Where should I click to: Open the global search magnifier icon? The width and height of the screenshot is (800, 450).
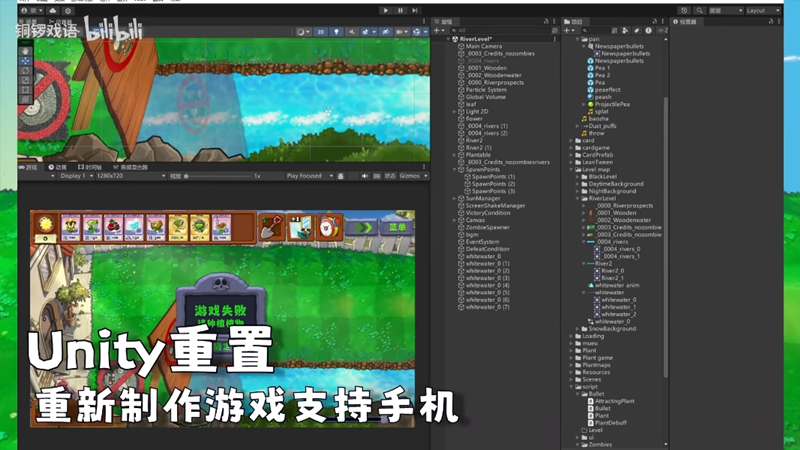pyautogui.click(x=699, y=10)
